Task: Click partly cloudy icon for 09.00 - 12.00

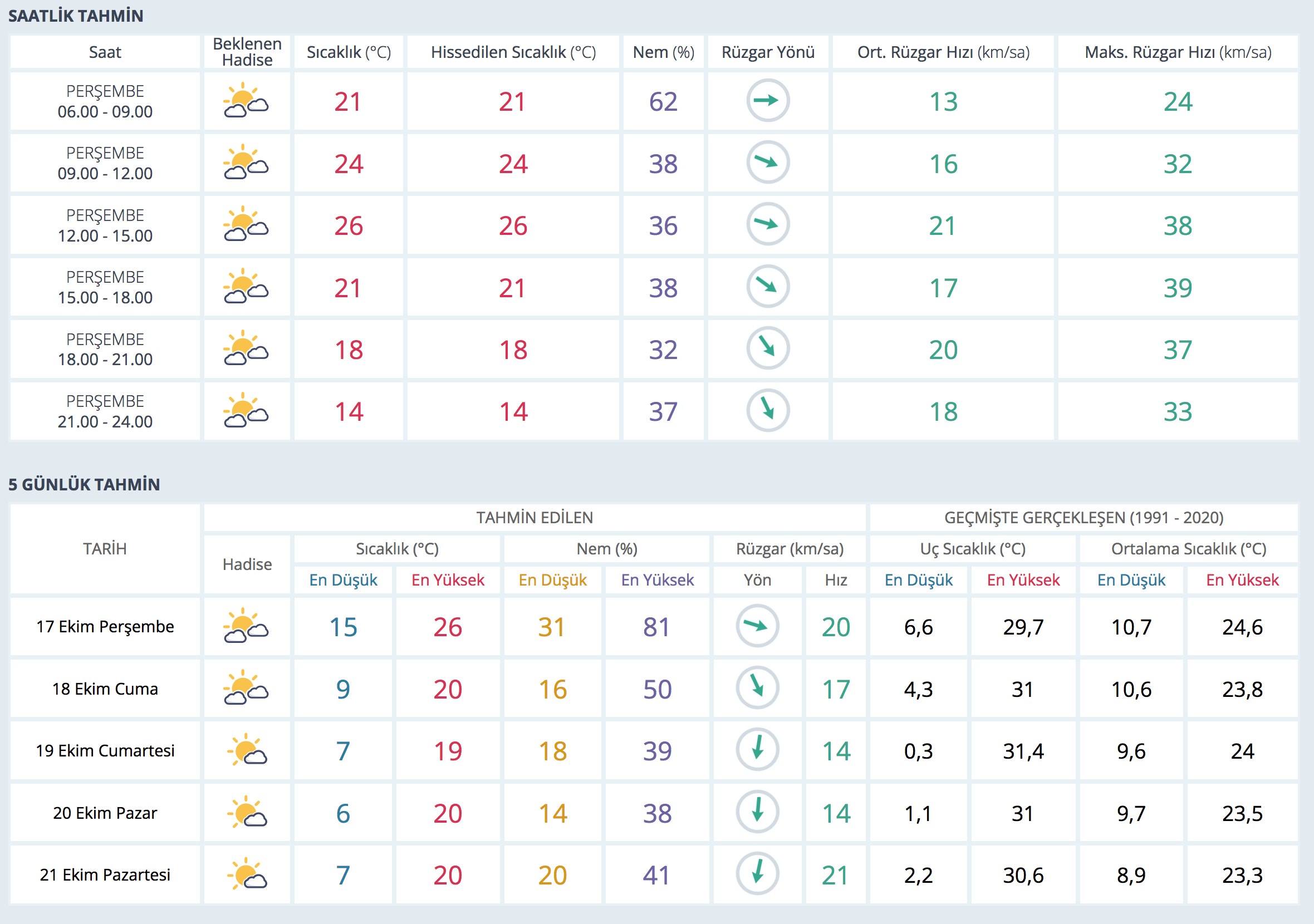Action: click(x=246, y=163)
